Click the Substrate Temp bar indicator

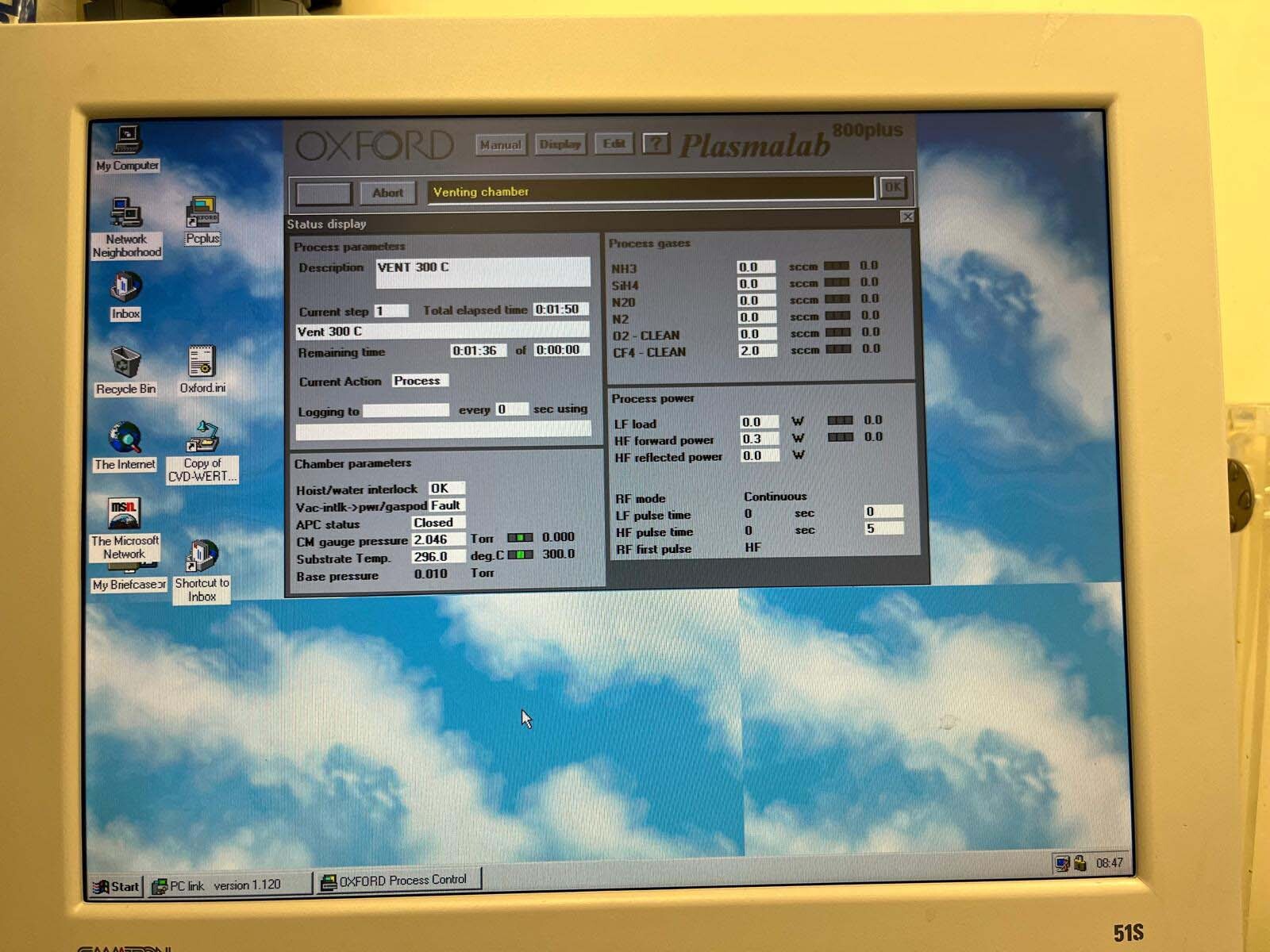520,555
